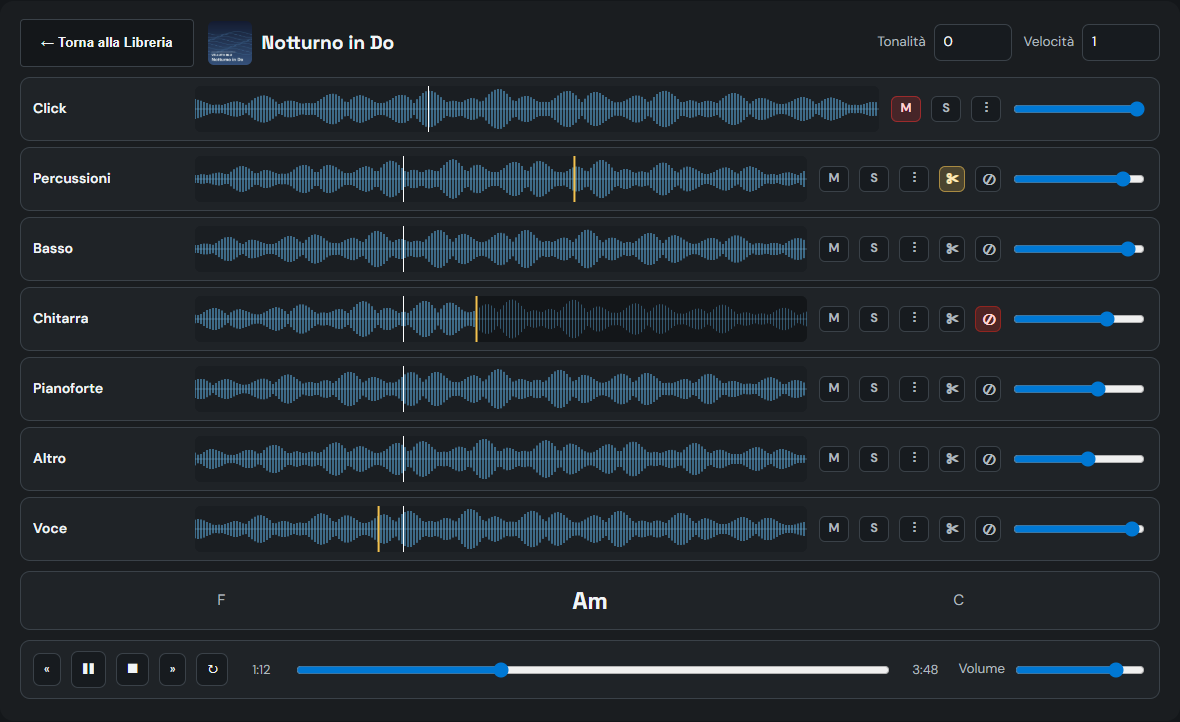Image resolution: width=1180 pixels, height=722 pixels.
Task: Open Pianoforte track options menu
Action: pos(914,388)
